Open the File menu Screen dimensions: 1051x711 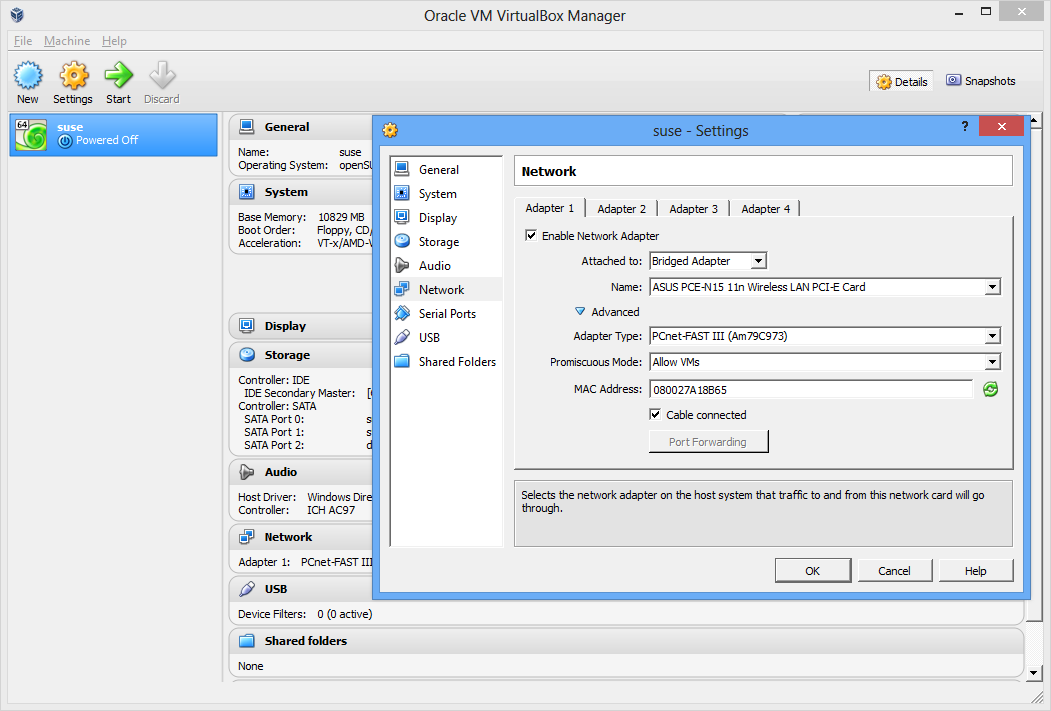tap(23, 41)
